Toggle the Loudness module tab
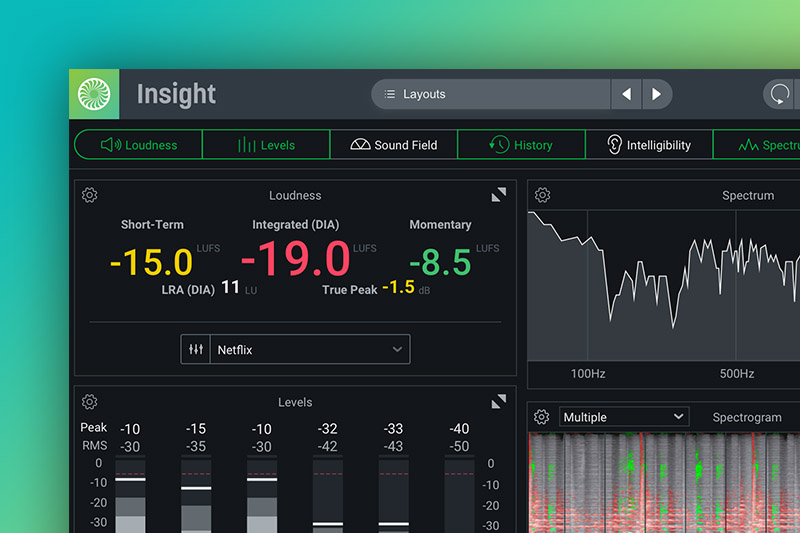This screenshot has height=533, width=800. 138,145
